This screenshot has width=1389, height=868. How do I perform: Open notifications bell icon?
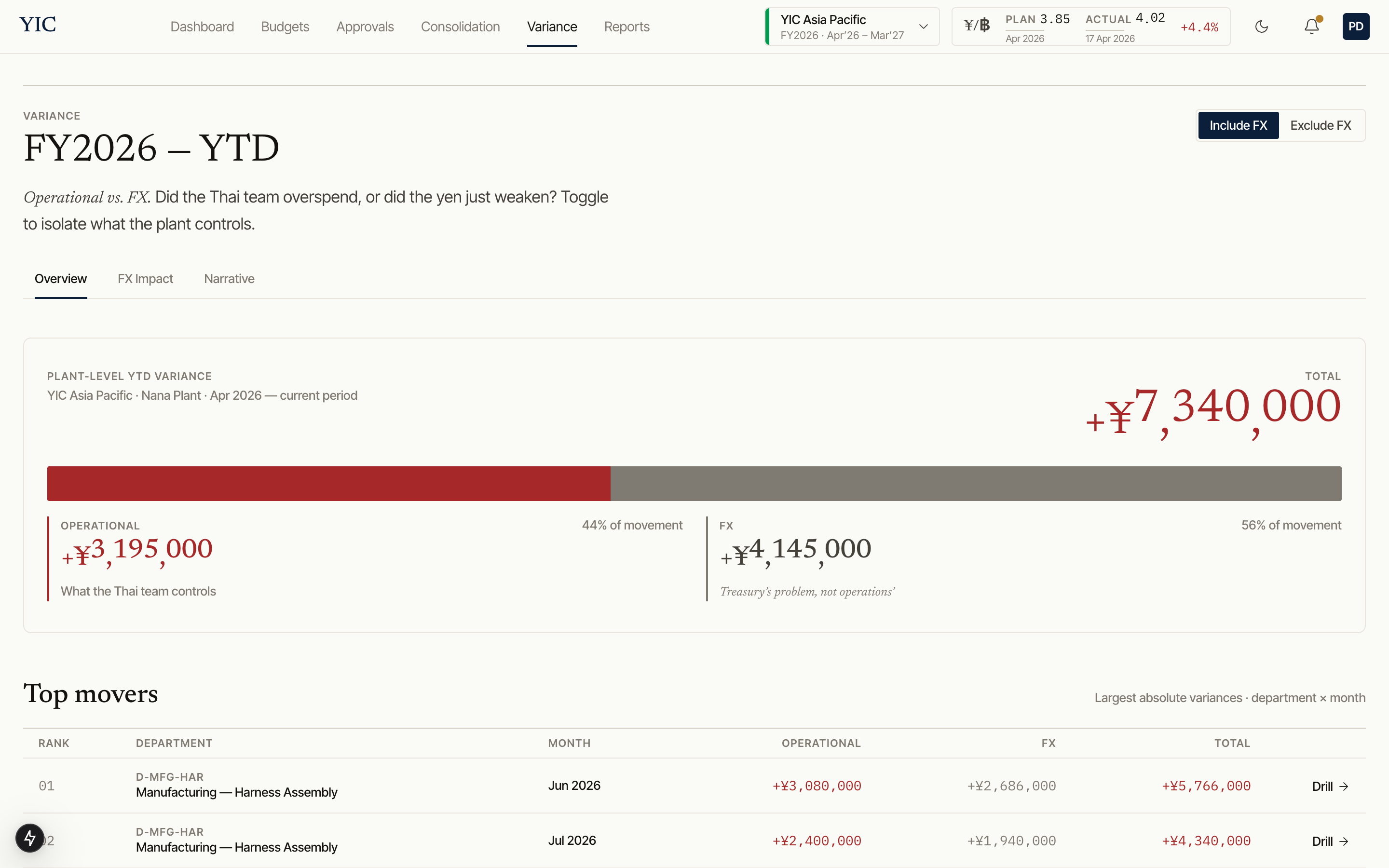(x=1311, y=27)
